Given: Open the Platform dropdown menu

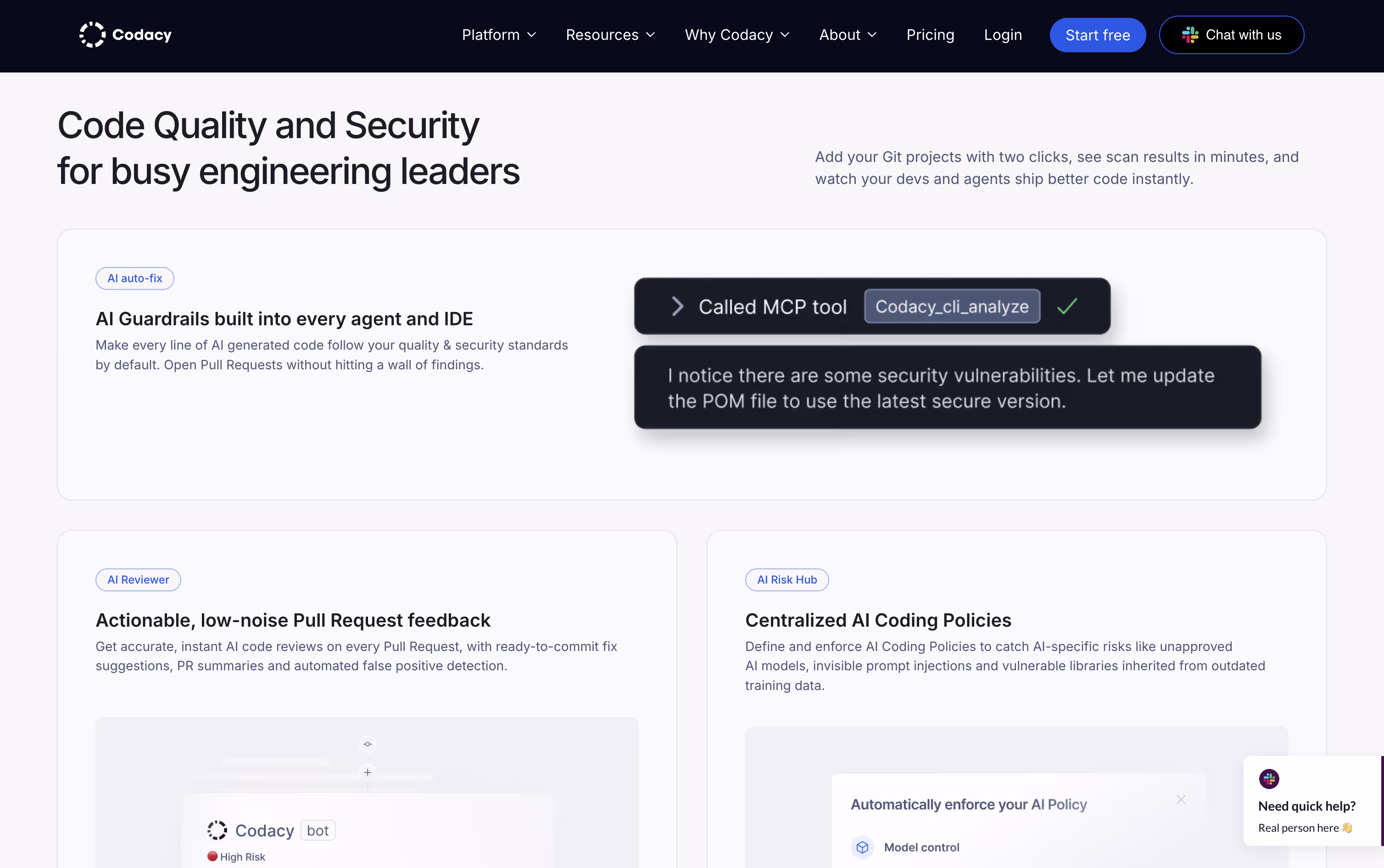Looking at the screenshot, I should [499, 35].
